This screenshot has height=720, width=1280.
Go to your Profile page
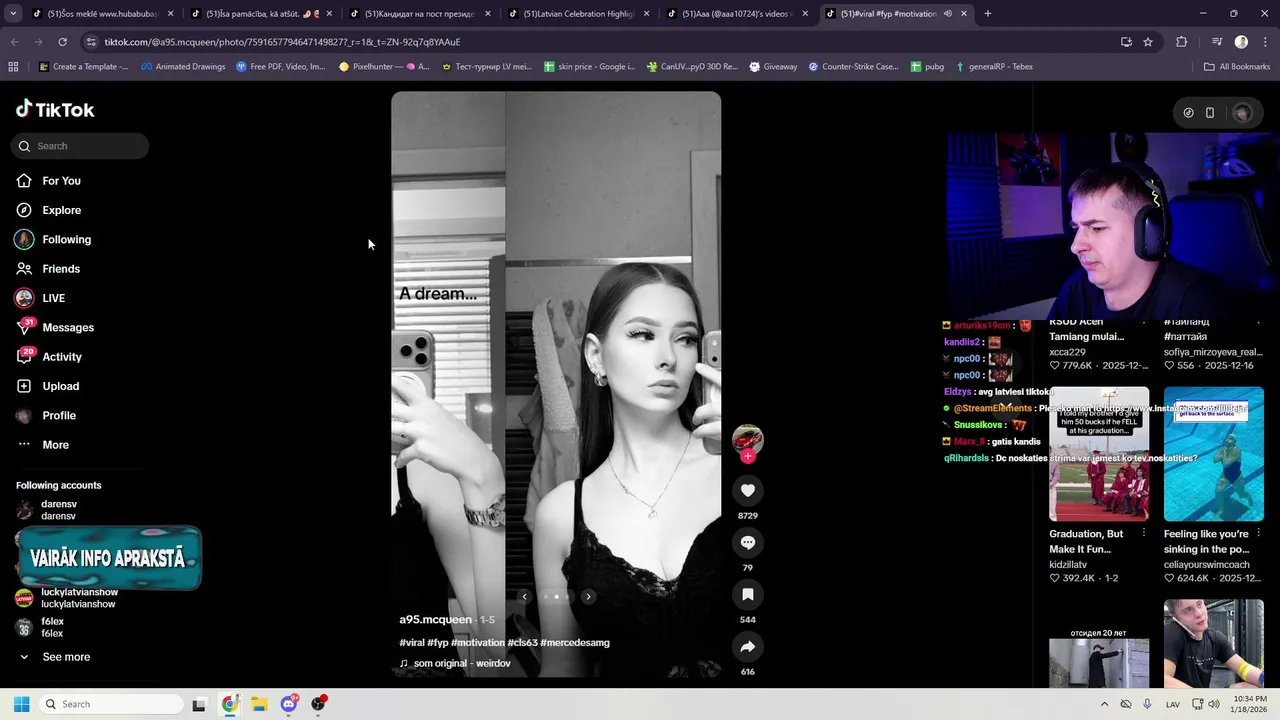point(58,415)
